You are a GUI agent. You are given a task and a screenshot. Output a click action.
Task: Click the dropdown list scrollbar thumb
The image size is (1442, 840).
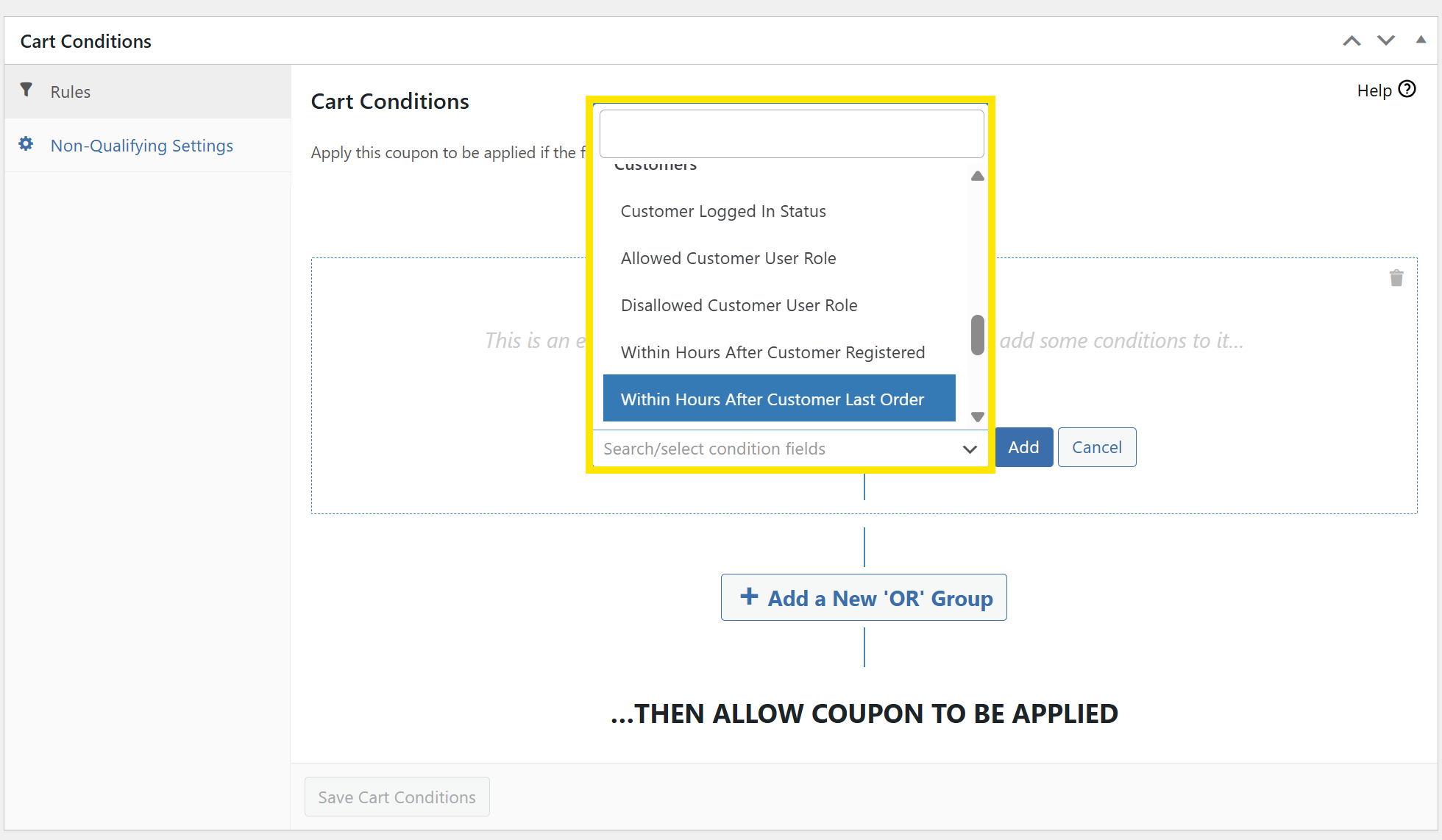click(x=977, y=335)
